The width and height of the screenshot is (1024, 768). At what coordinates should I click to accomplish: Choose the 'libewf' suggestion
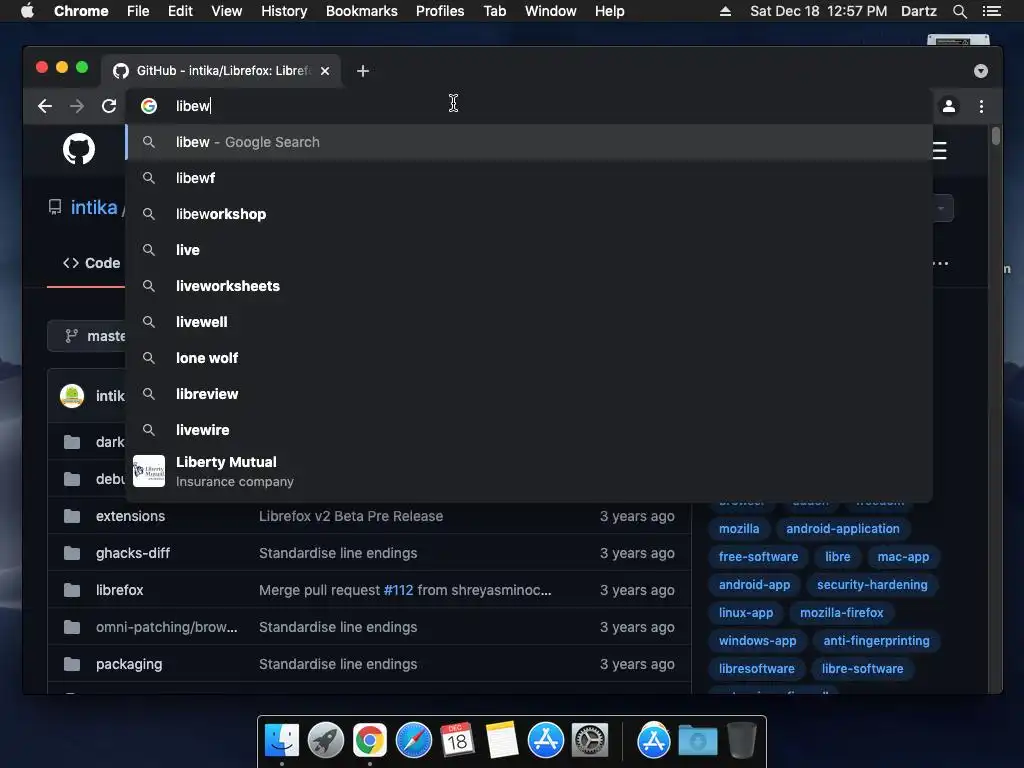pos(529,178)
